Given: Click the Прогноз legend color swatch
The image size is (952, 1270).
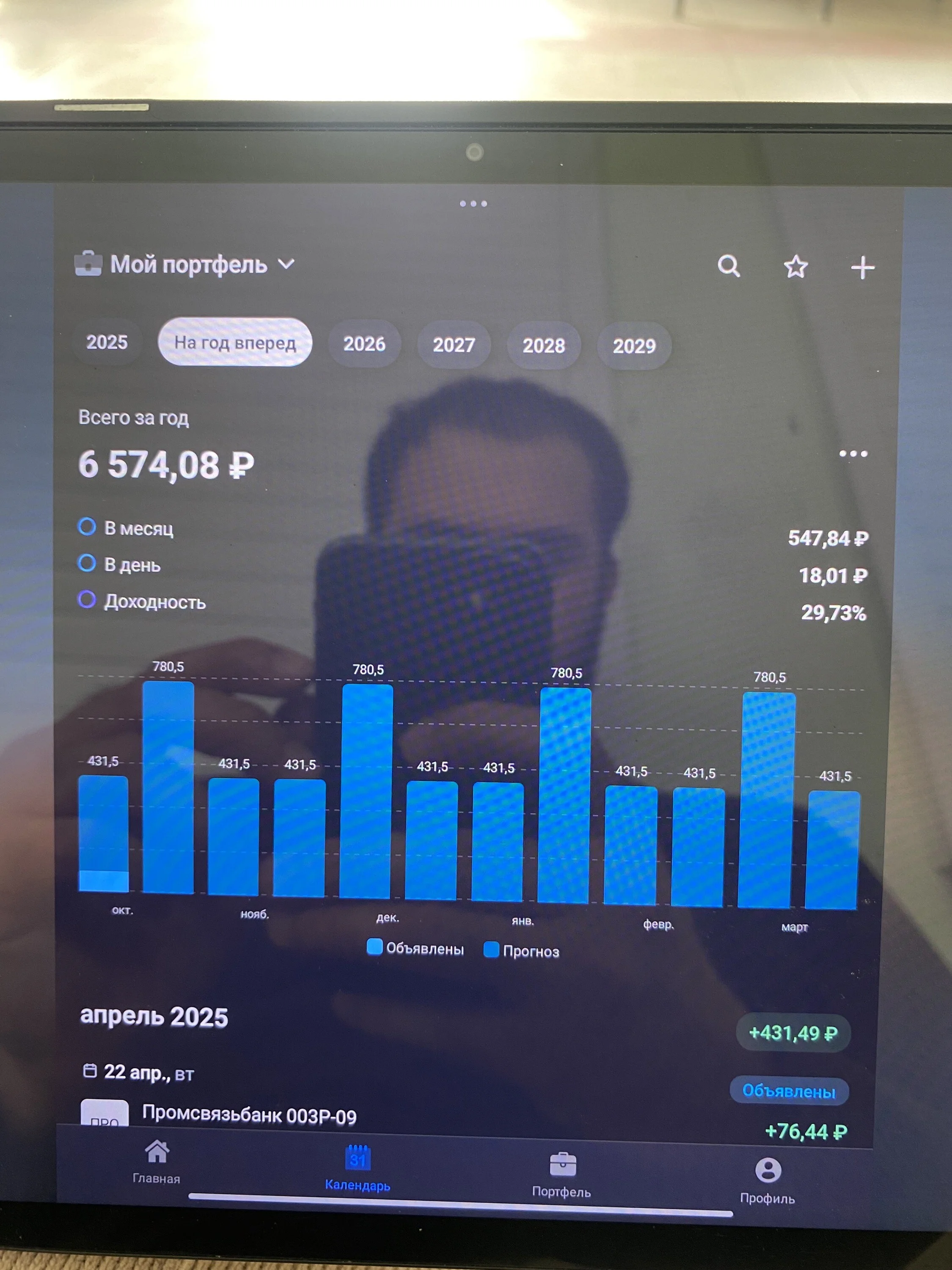Looking at the screenshot, I should click(491, 950).
